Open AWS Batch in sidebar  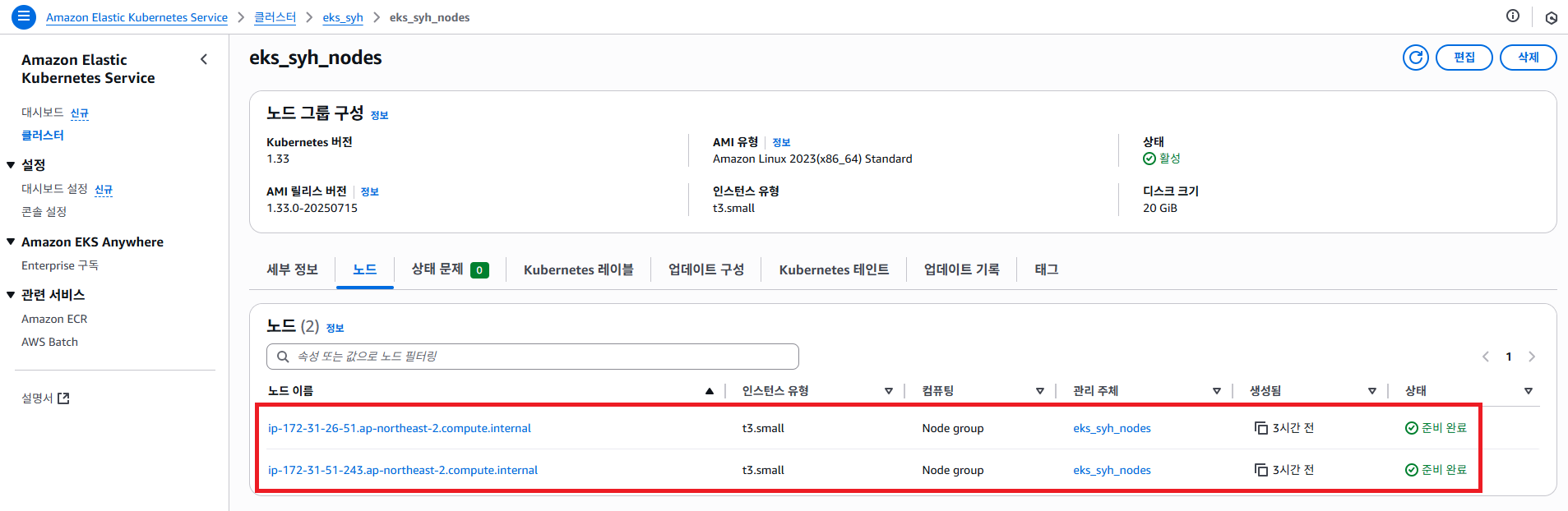click(x=49, y=342)
